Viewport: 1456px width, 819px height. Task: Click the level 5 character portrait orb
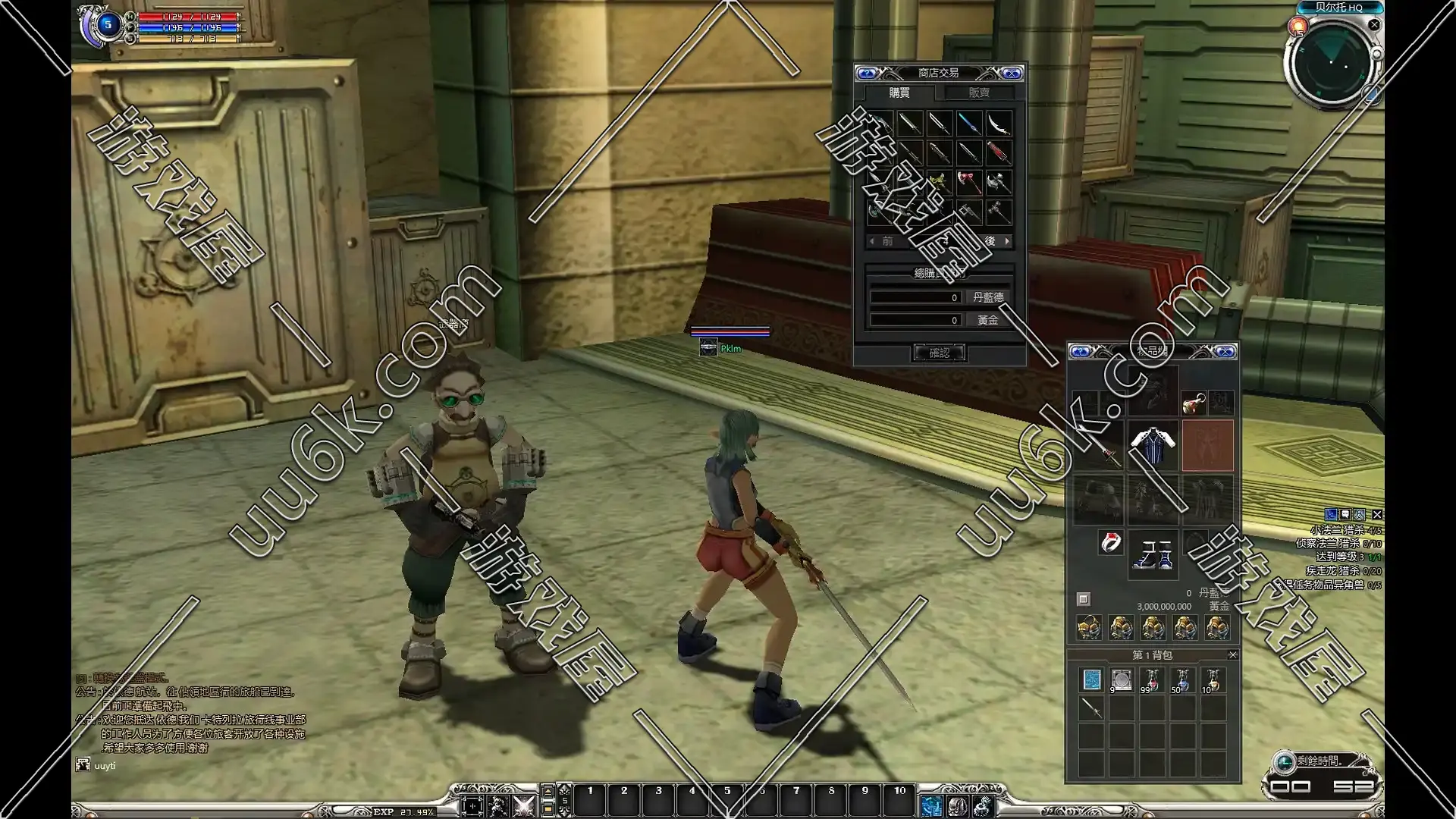tap(107, 25)
